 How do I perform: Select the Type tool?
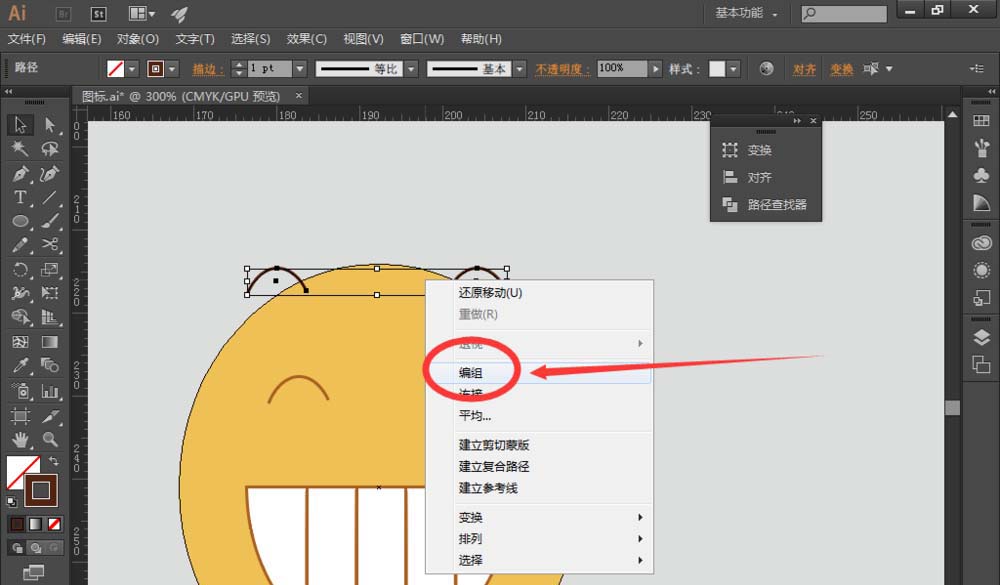20,197
